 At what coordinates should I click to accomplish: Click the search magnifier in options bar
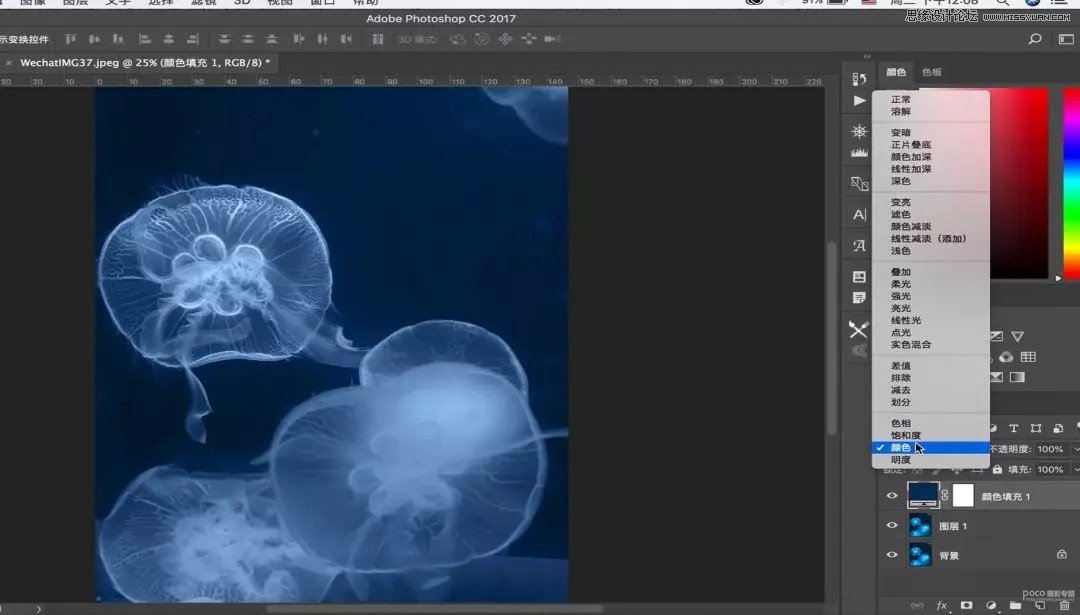coord(1035,39)
